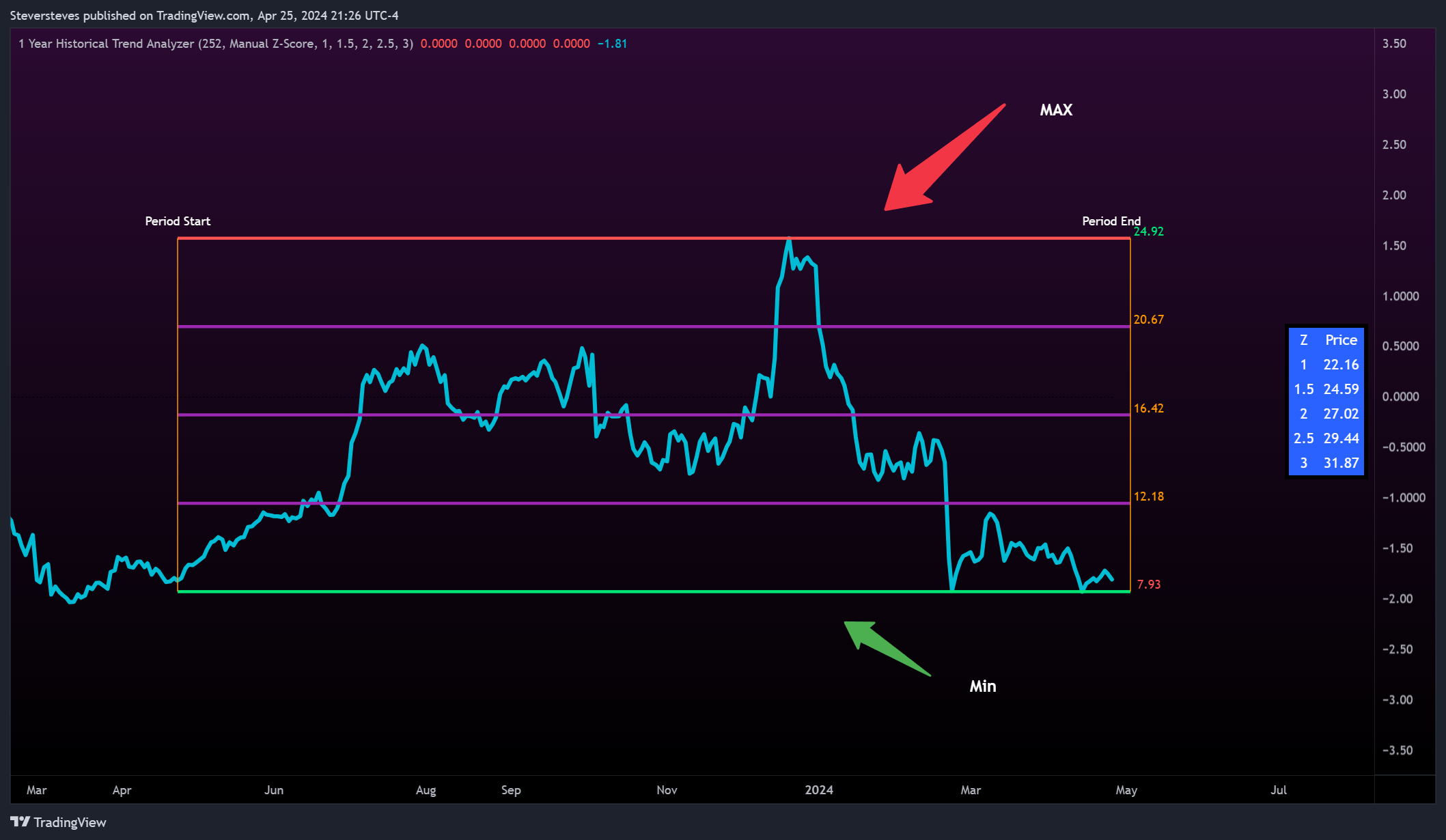Click the 12.18 level label

pyautogui.click(x=1148, y=496)
